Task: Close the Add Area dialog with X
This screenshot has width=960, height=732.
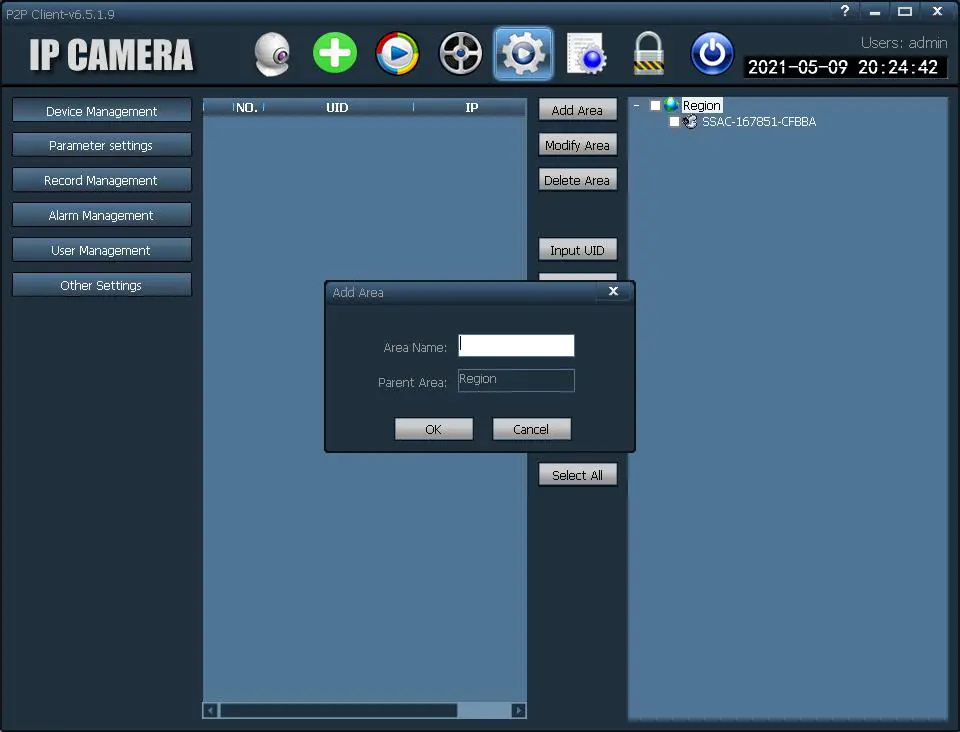Action: tap(613, 292)
